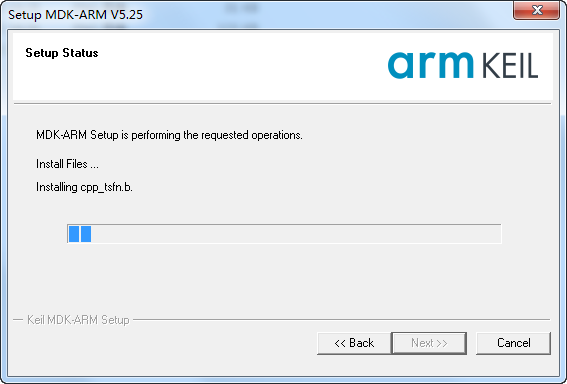Close the Setup MDK-ARM window

tap(537, 10)
